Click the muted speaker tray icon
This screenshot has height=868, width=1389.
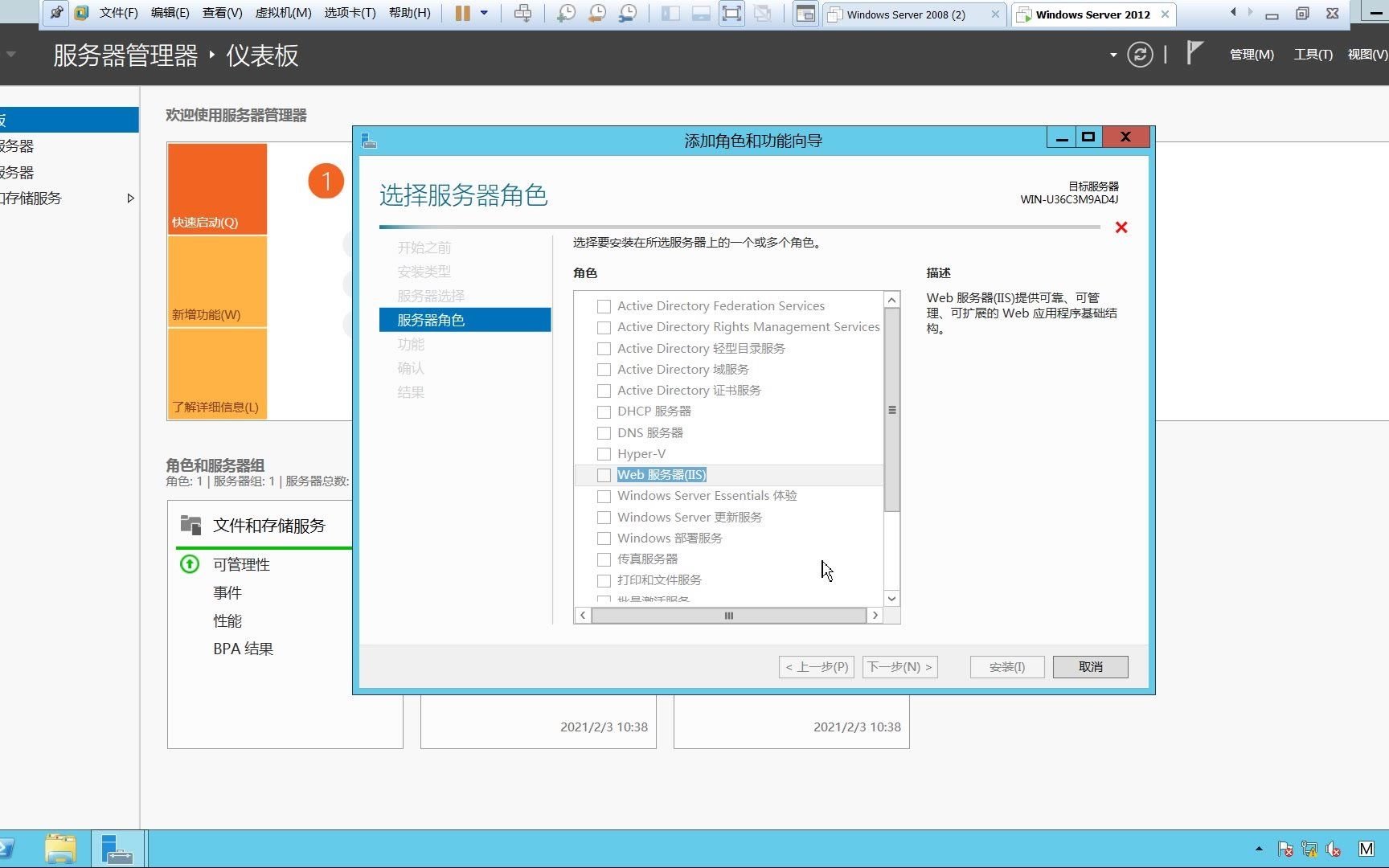[x=1334, y=849]
